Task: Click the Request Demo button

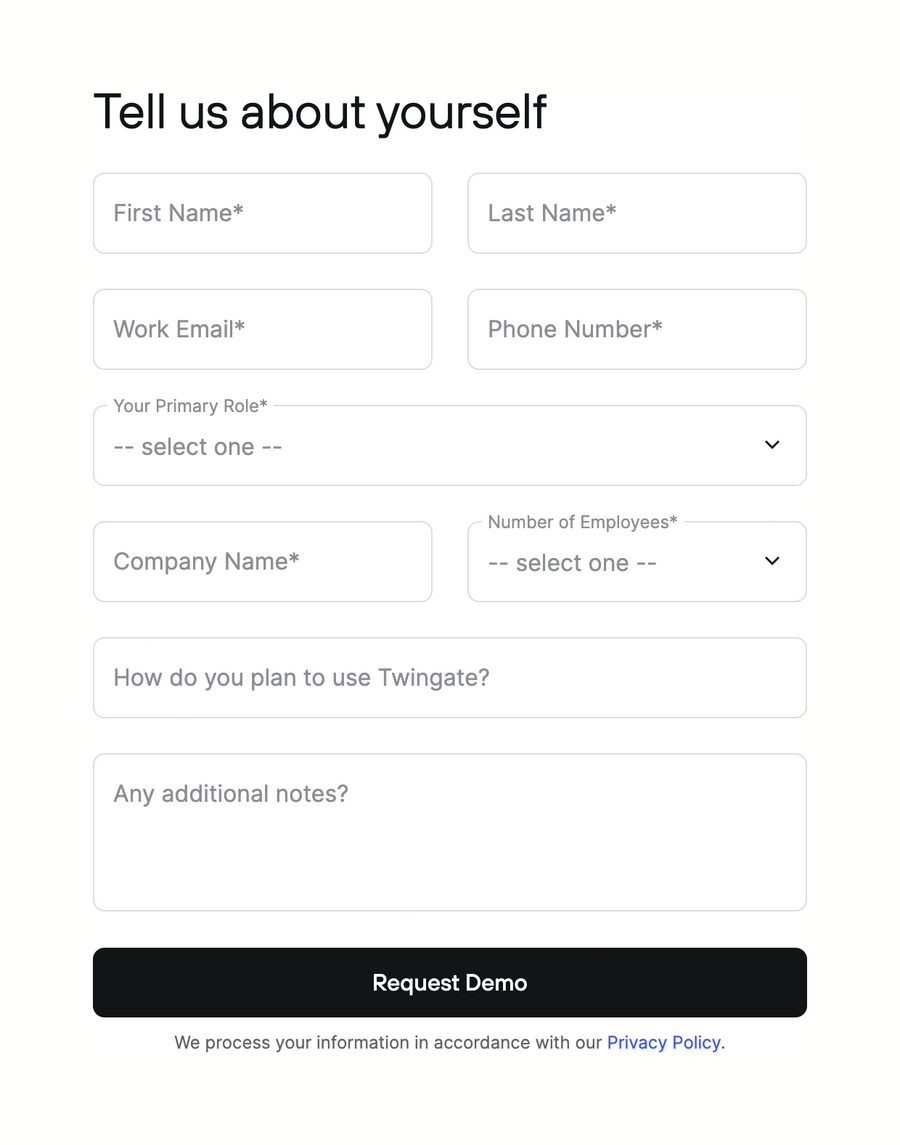Action: pyautogui.click(x=449, y=982)
